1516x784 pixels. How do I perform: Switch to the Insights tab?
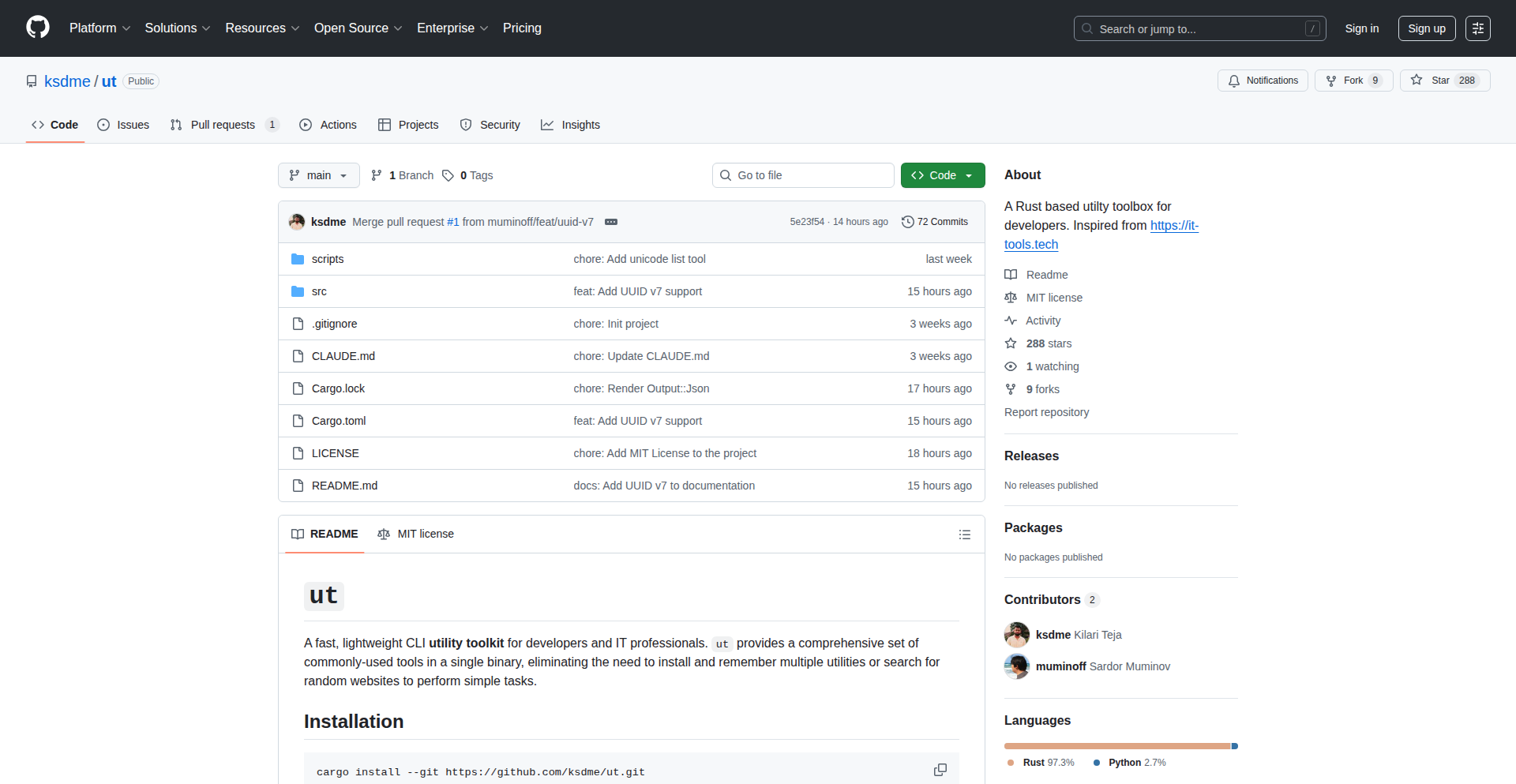tap(570, 125)
